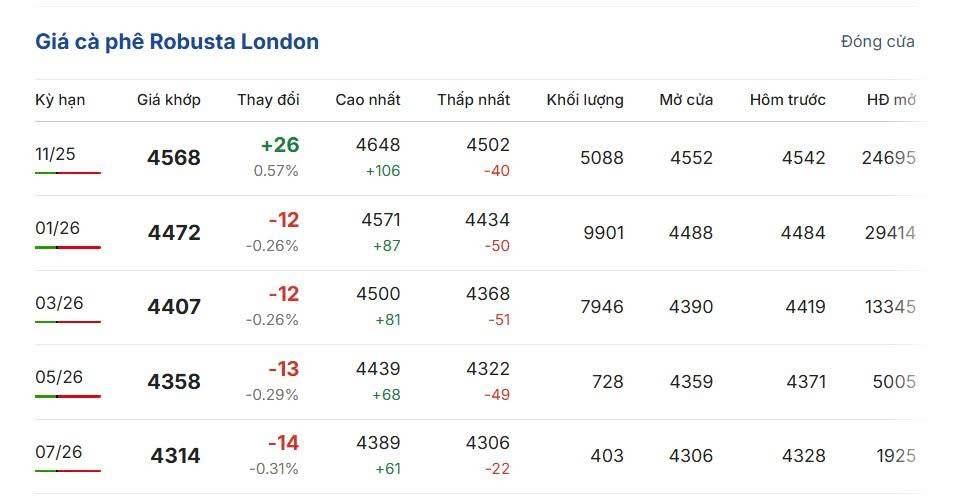Click the matched price 4568
954x497 pixels.
pos(174,158)
